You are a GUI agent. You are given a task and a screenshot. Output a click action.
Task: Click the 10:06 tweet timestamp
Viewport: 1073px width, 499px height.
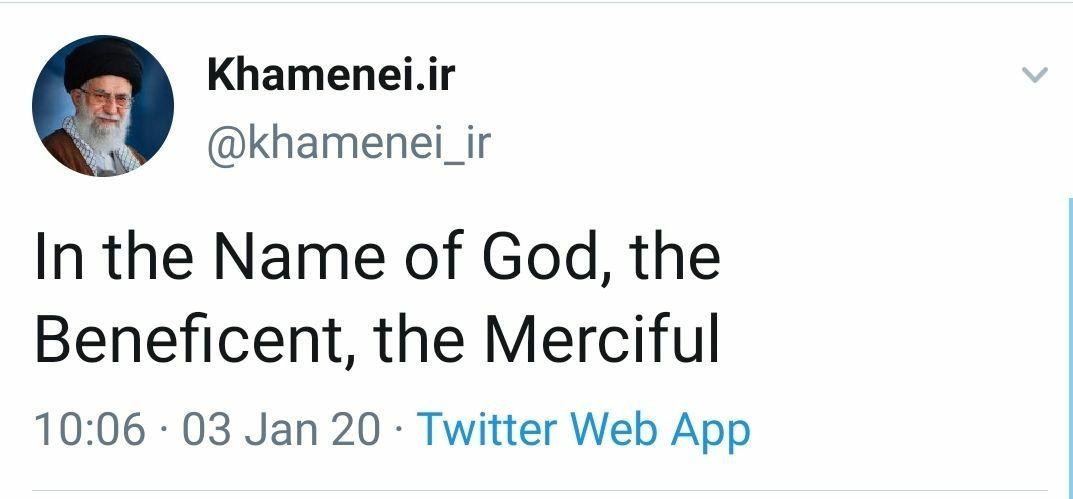tap(90, 429)
